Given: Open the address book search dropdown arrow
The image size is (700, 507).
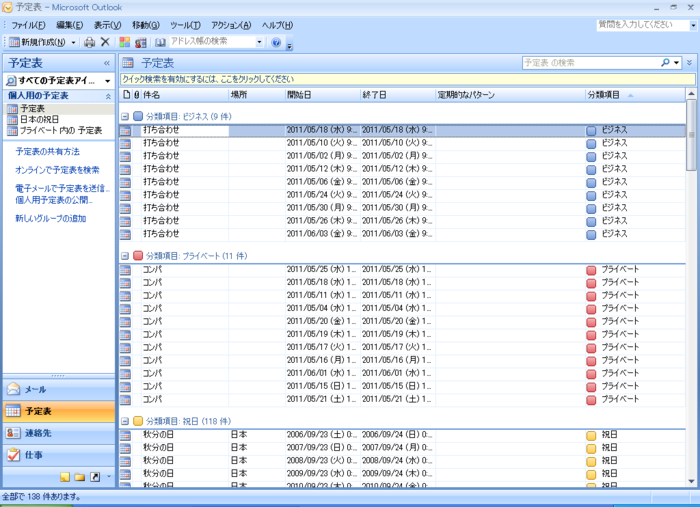Looking at the screenshot, I should 259,42.
